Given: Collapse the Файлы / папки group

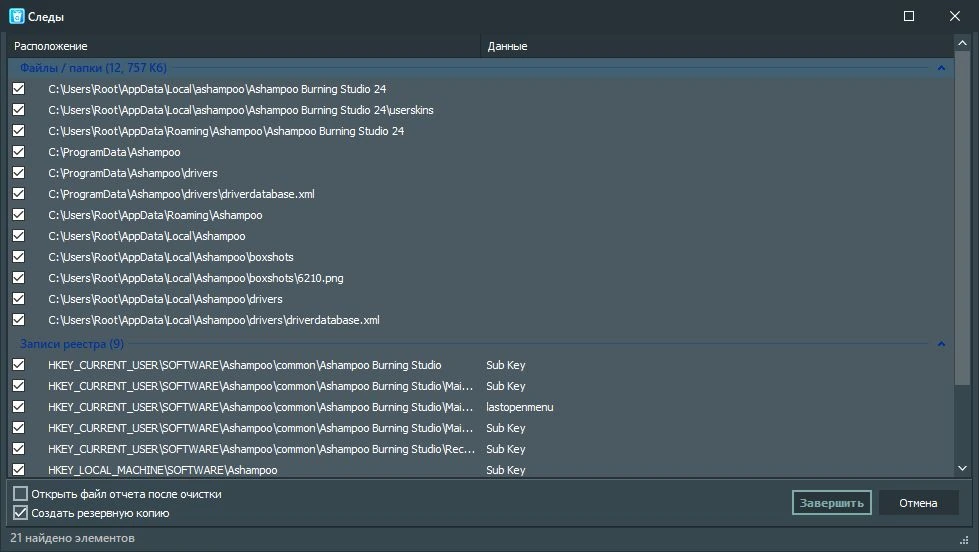Looking at the screenshot, I should (941, 67).
